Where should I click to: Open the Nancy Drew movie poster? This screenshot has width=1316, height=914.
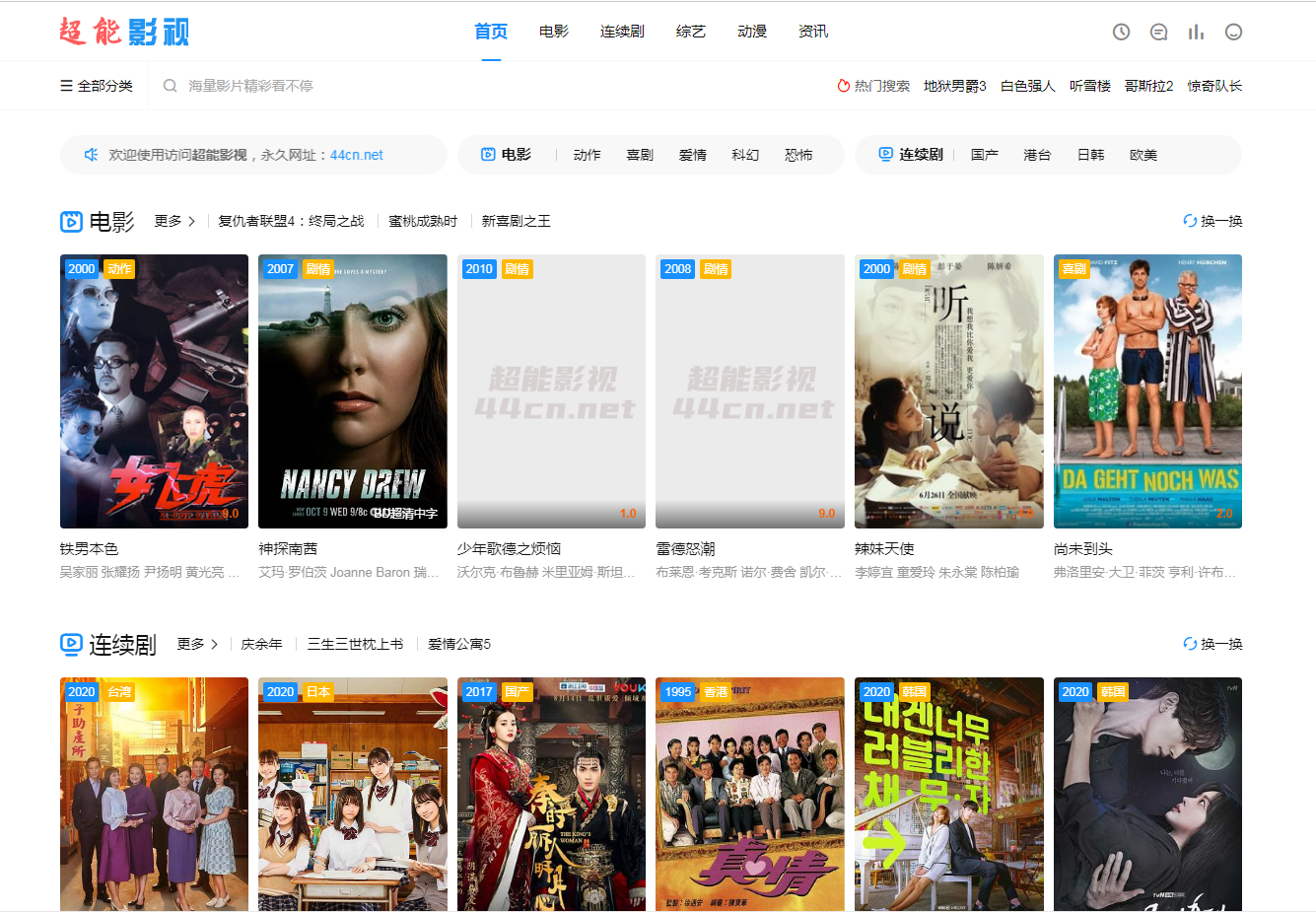[x=352, y=390]
